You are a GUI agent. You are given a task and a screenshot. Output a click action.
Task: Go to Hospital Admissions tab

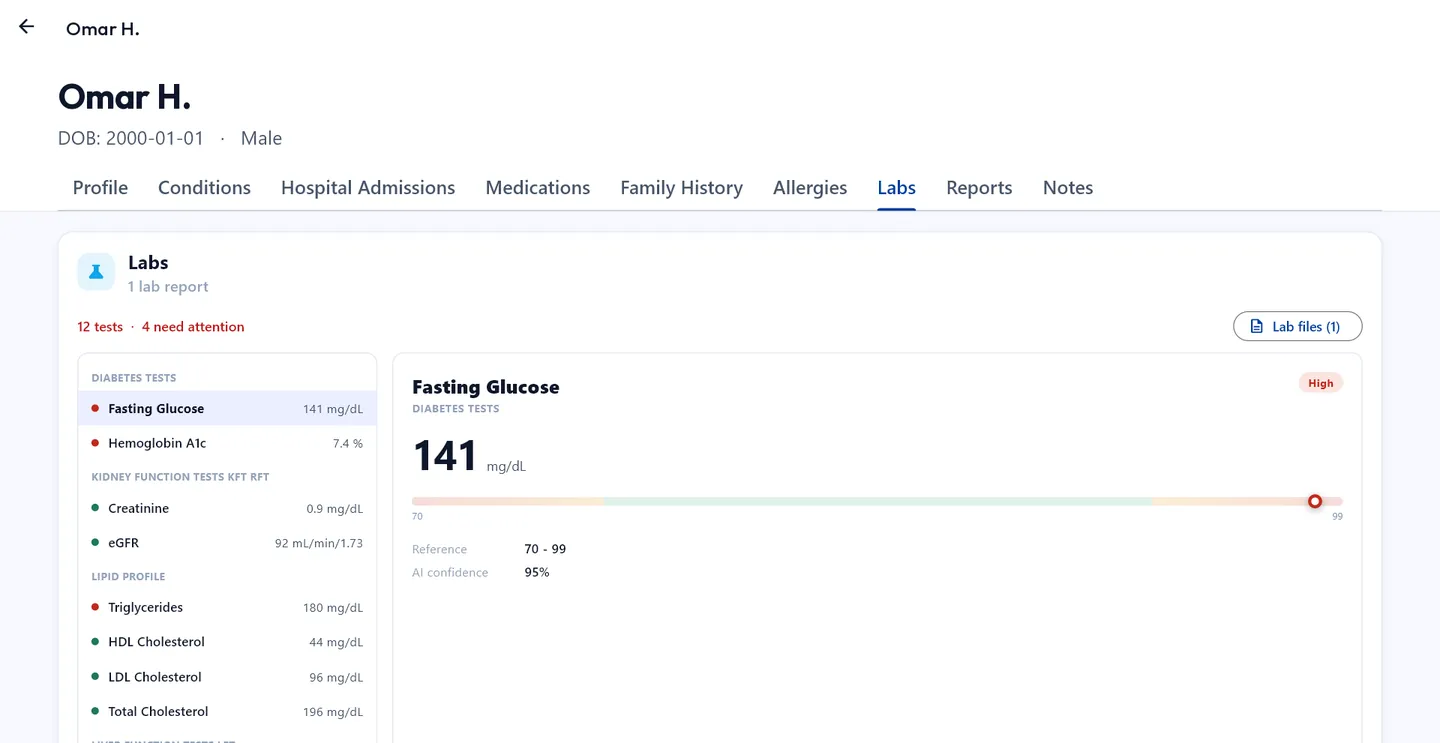(368, 188)
